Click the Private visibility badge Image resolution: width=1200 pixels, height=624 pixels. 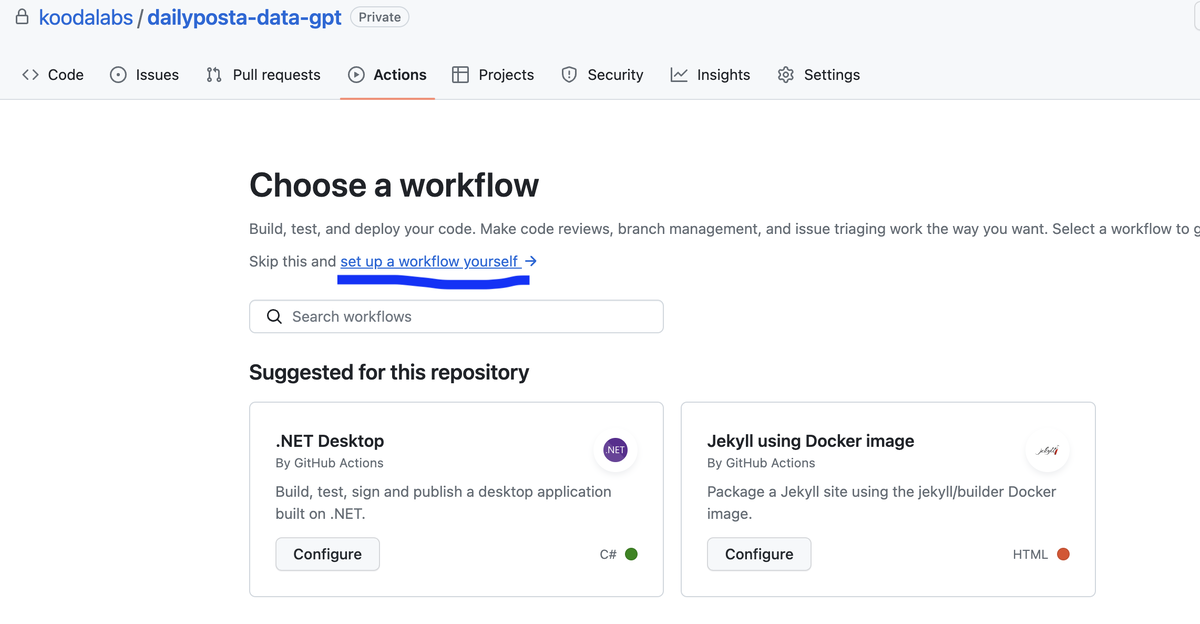click(380, 17)
